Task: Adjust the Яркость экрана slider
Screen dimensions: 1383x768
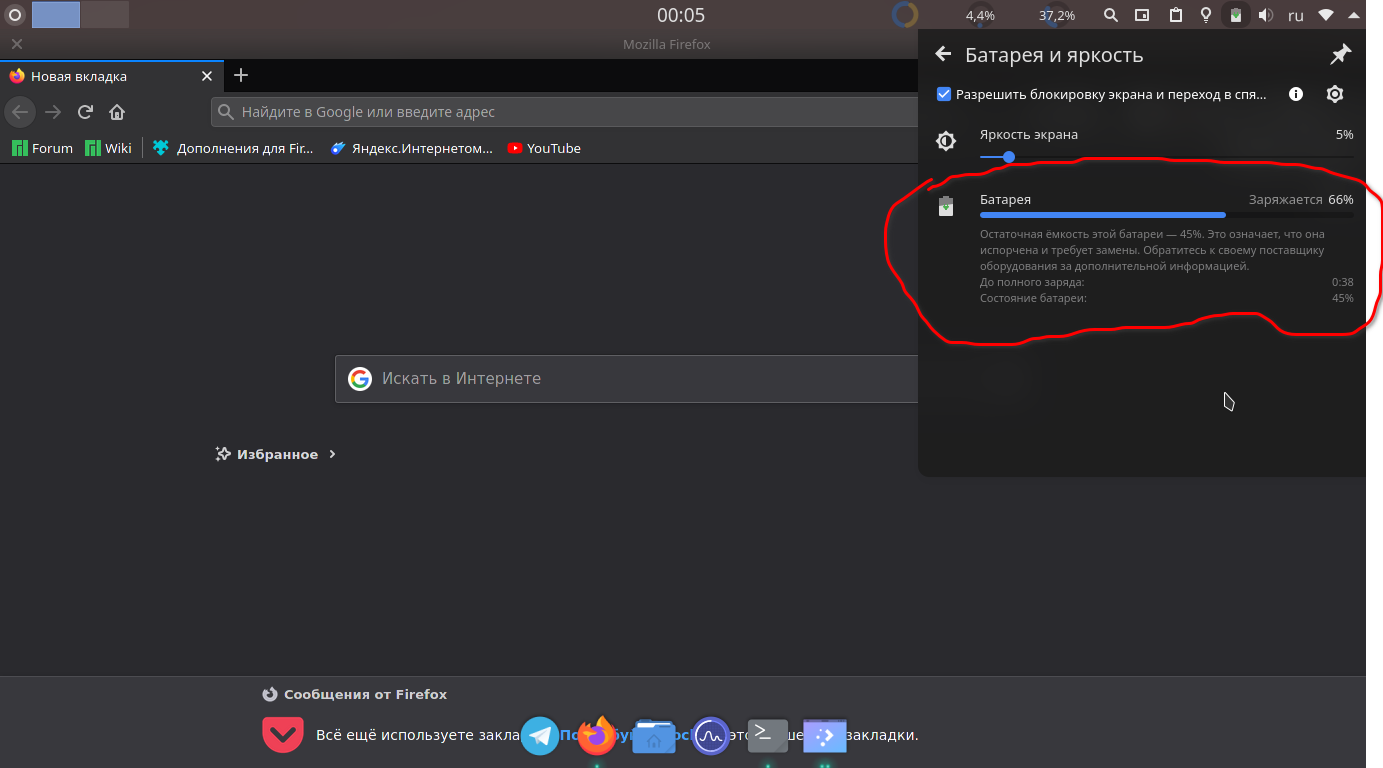Action: pyautogui.click(x=1166, y=156)
